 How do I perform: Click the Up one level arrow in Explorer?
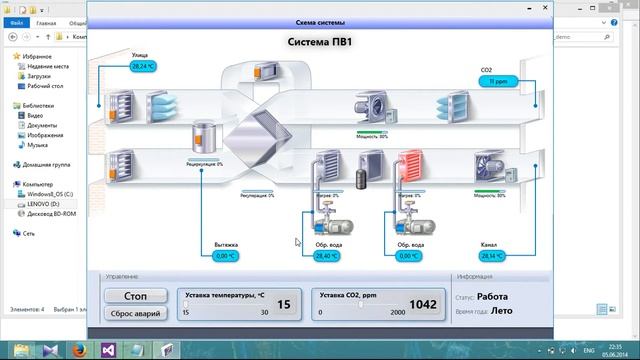(x=48, y=37)
